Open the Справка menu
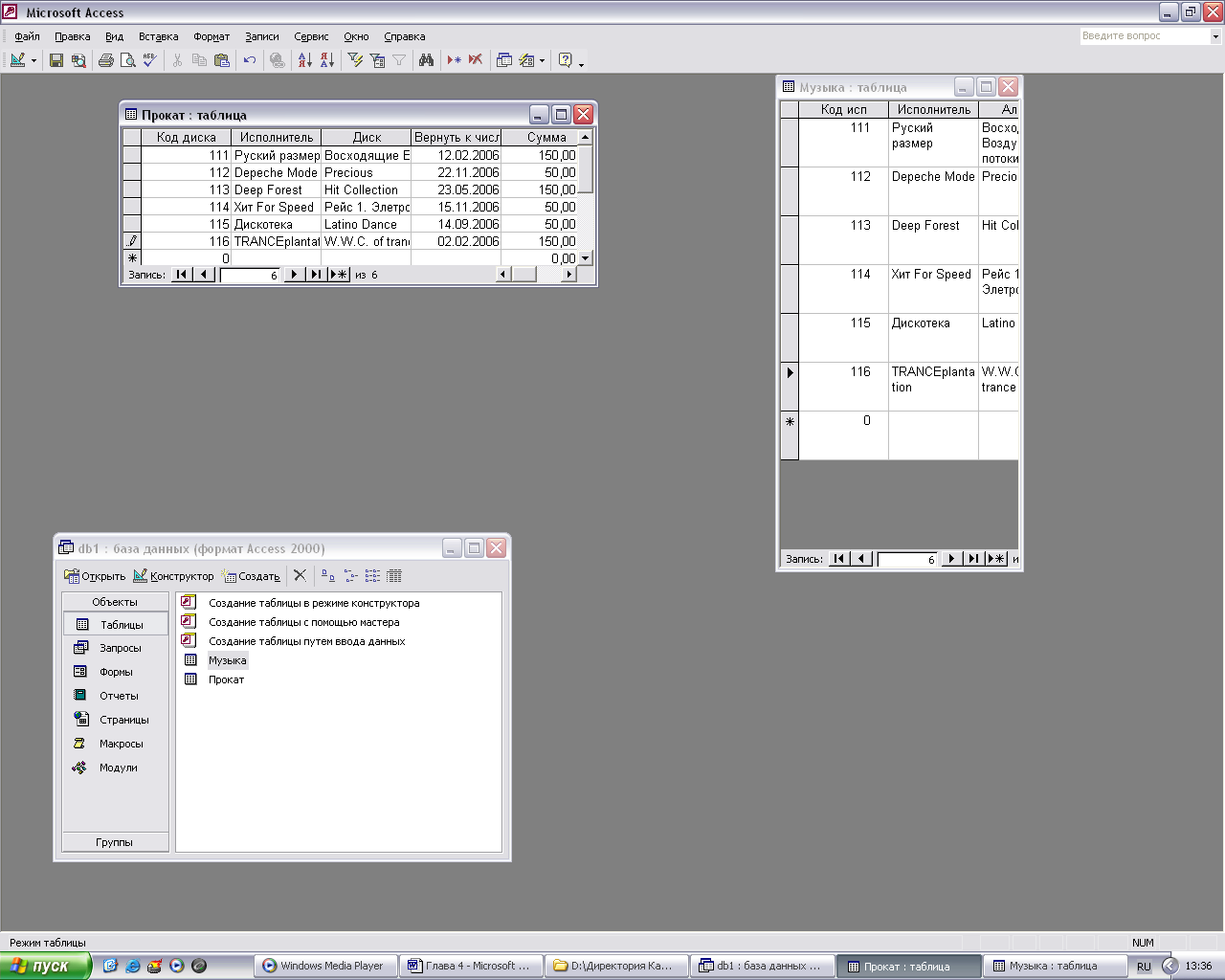 [404, 36]
